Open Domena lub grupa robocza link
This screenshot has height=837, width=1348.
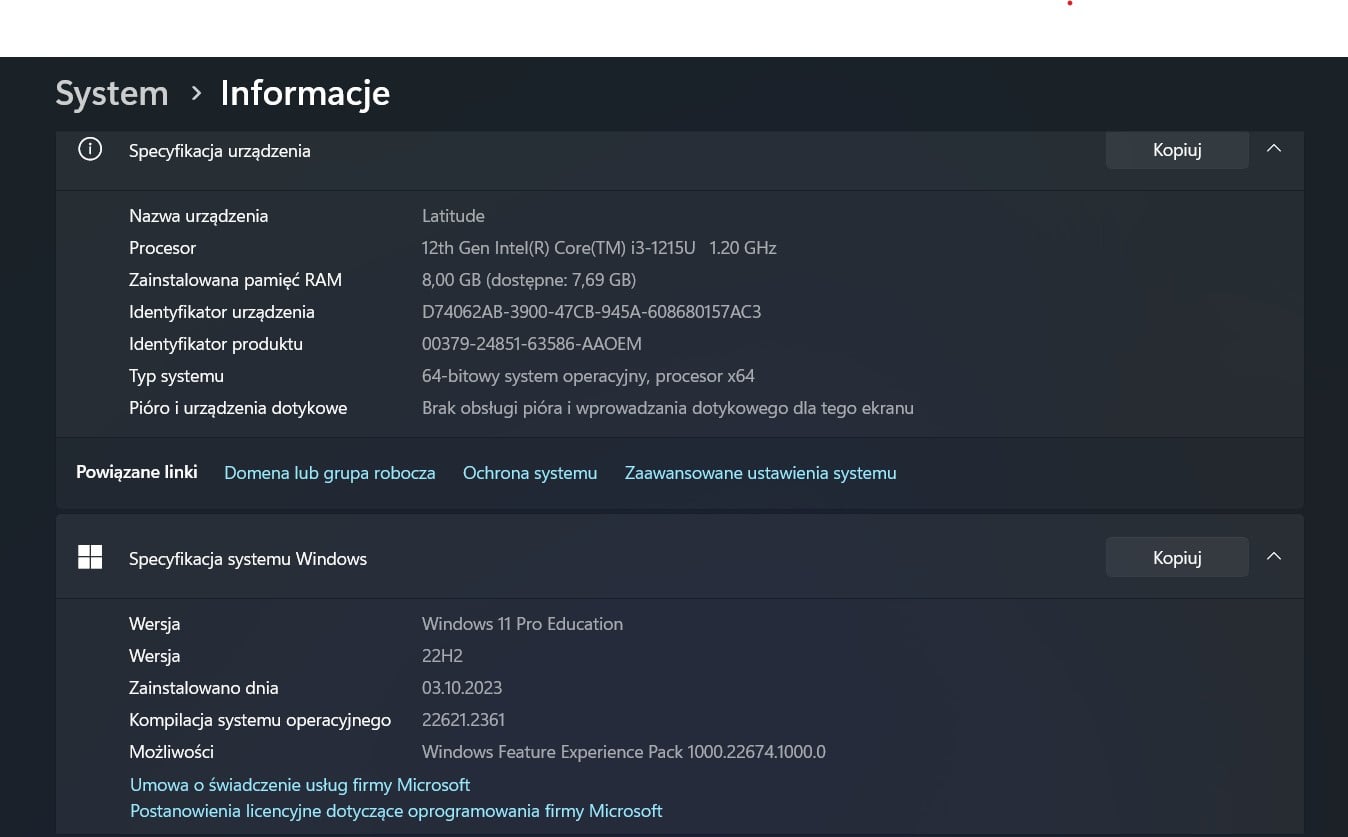pyautogui.click(x=330, y=473)
